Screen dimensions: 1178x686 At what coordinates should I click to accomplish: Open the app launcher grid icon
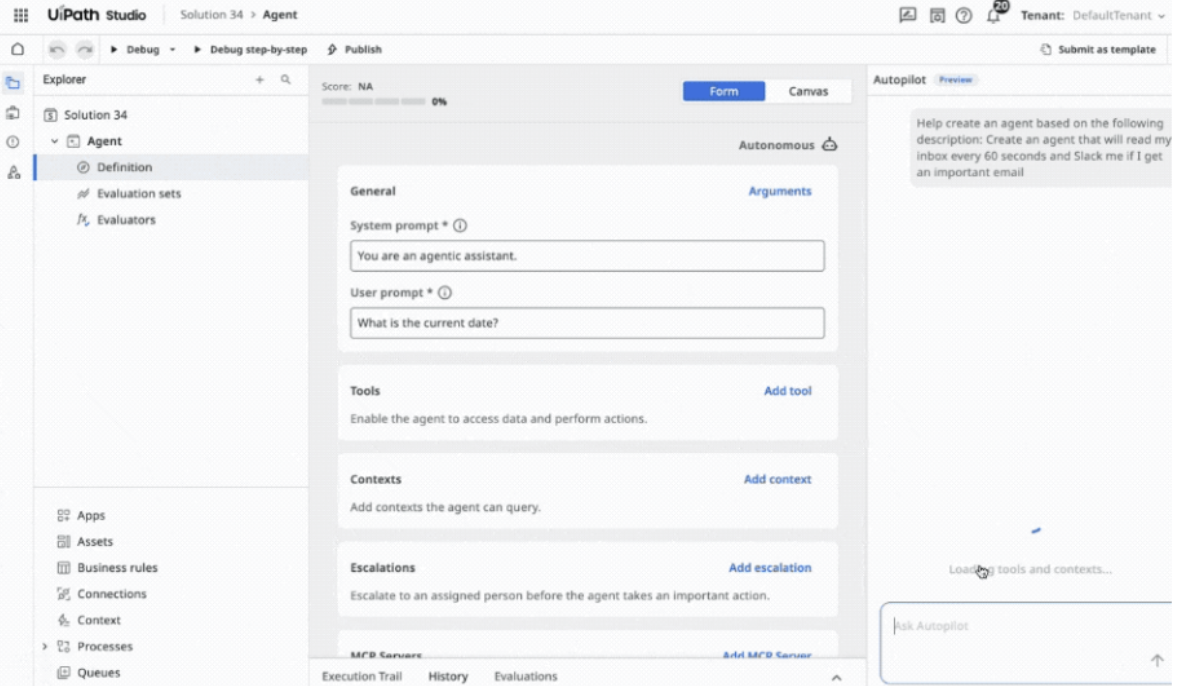20,15
